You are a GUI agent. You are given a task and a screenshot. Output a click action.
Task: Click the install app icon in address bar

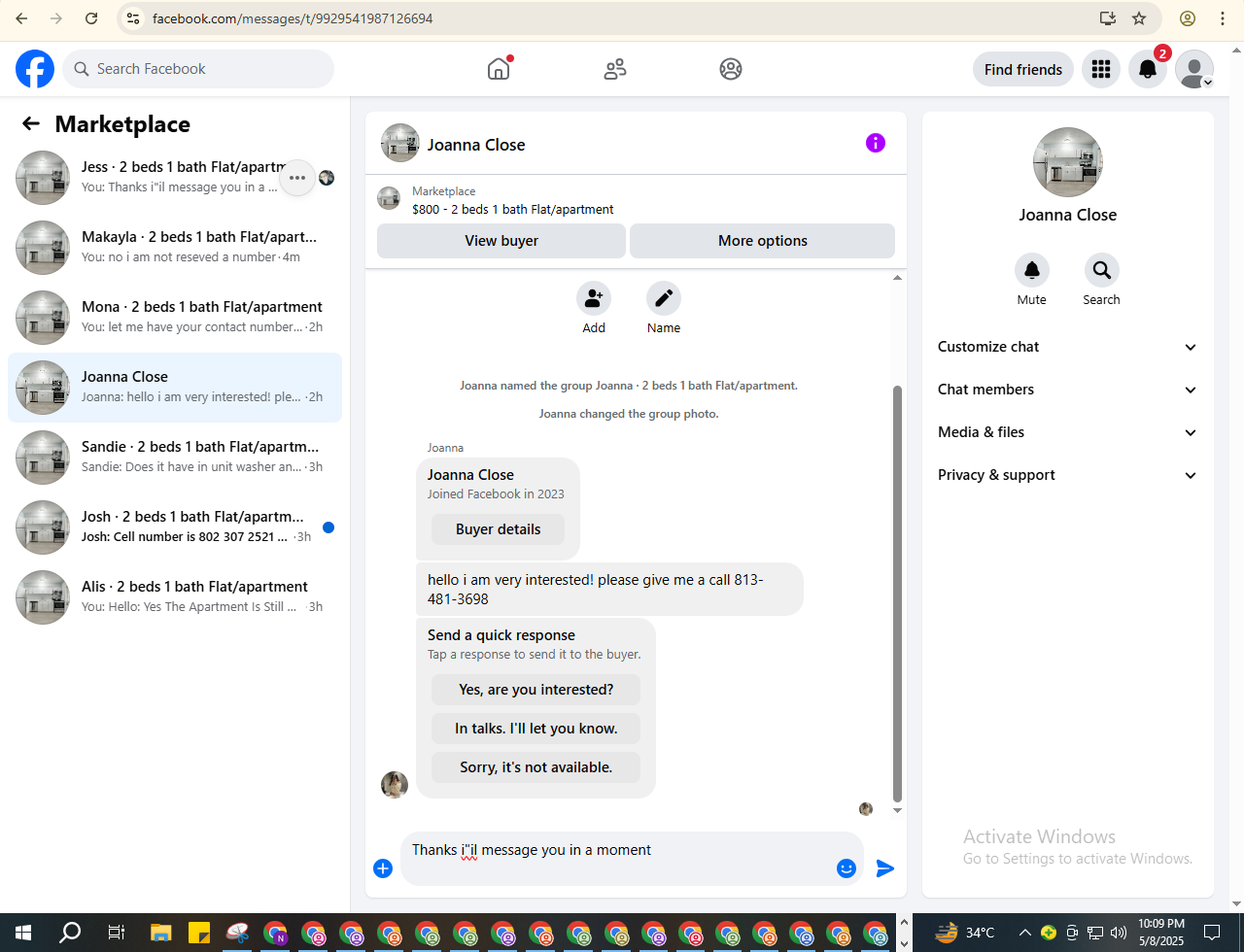click(x=1107, y=18)
